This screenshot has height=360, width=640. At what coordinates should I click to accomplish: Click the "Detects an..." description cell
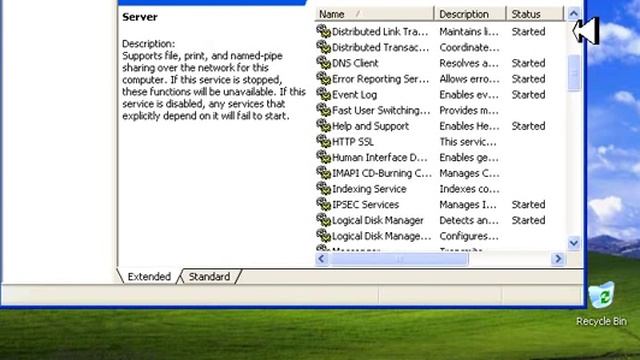[x=469, y=220]
